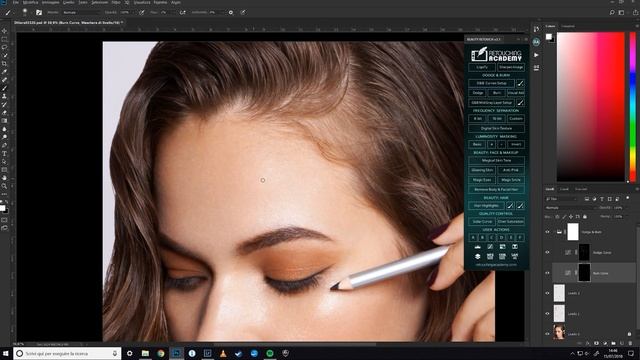Toggle visibility of the bottom portrait layer

pos(547,333)
